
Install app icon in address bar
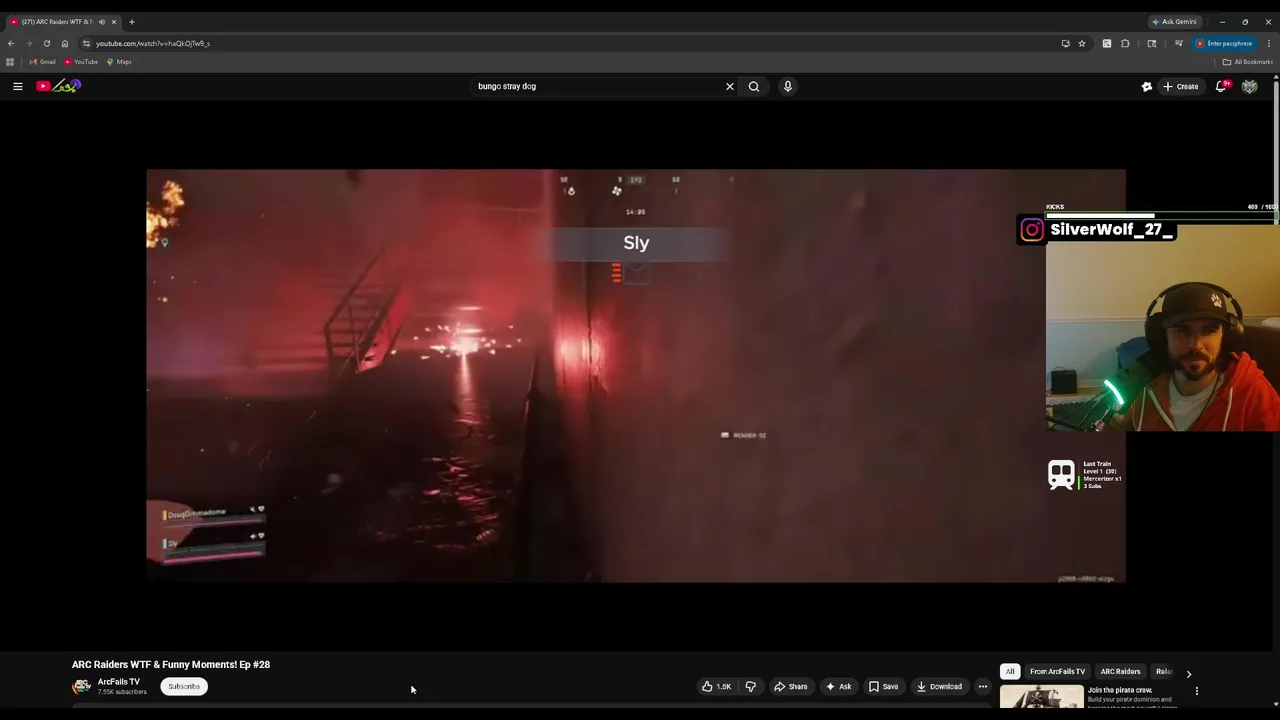click(1065, 43)
